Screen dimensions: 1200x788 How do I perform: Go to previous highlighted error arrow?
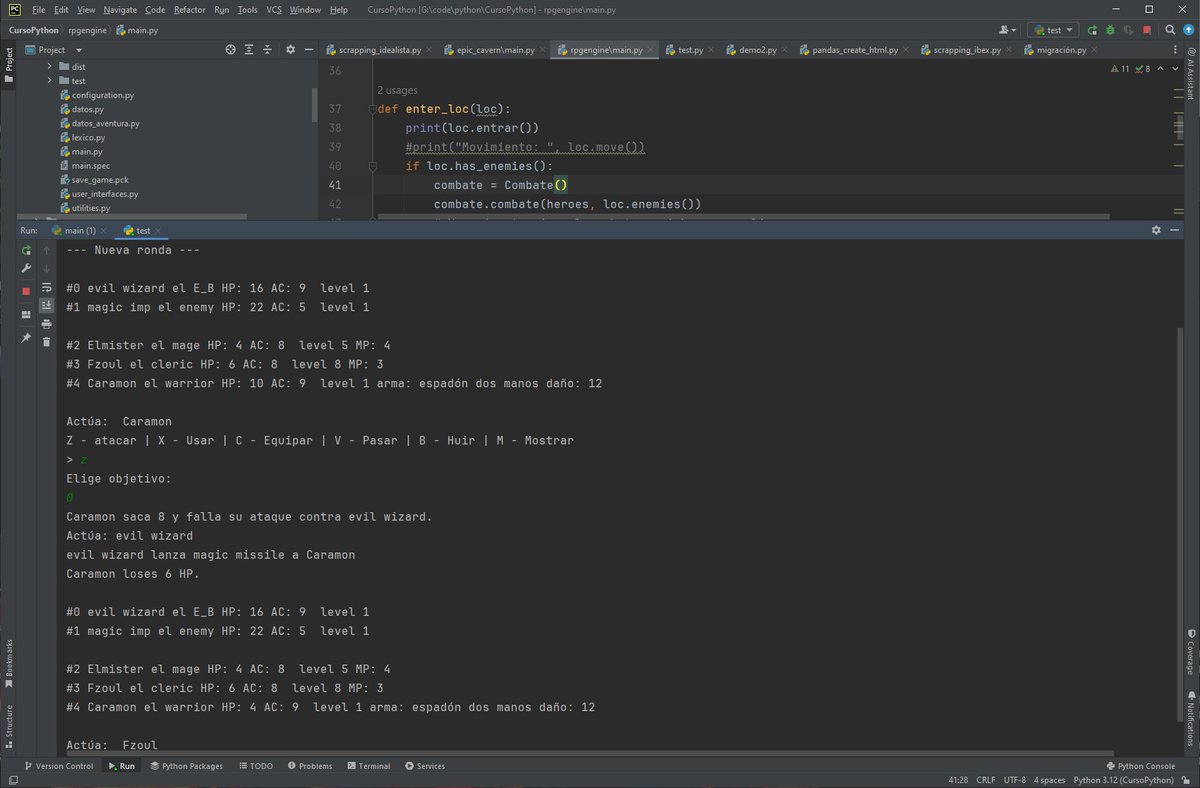(x=1160, y=69)
